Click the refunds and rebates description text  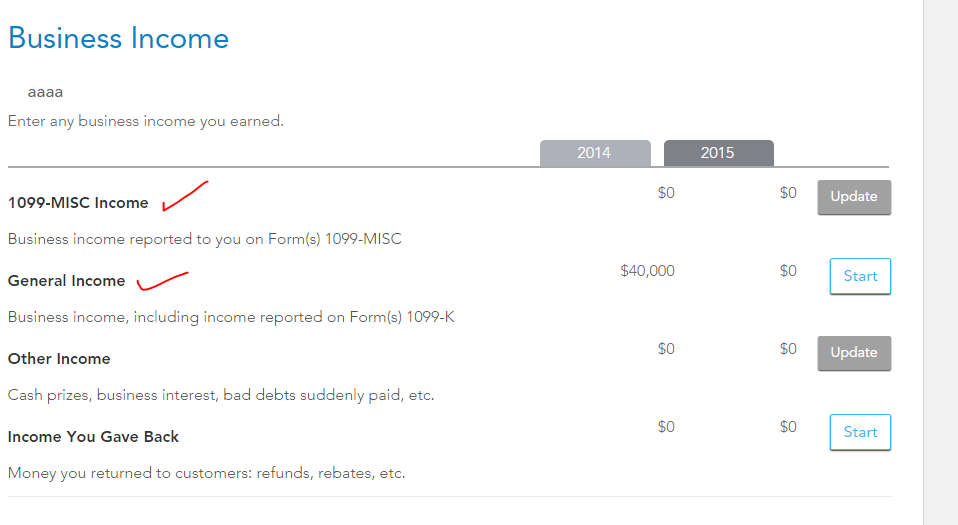coord(207,473)
